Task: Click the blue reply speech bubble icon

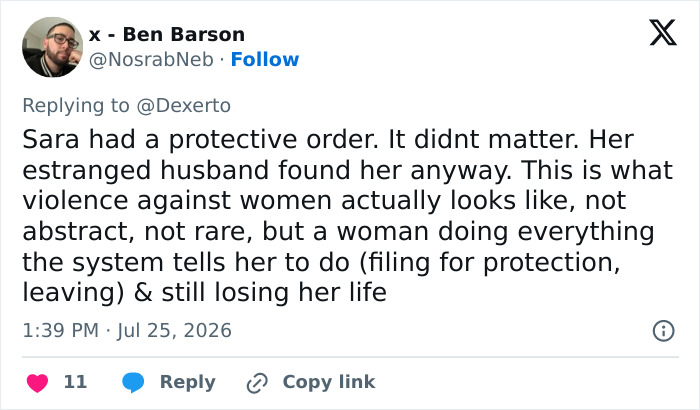Action: click(x=133, y=382)
